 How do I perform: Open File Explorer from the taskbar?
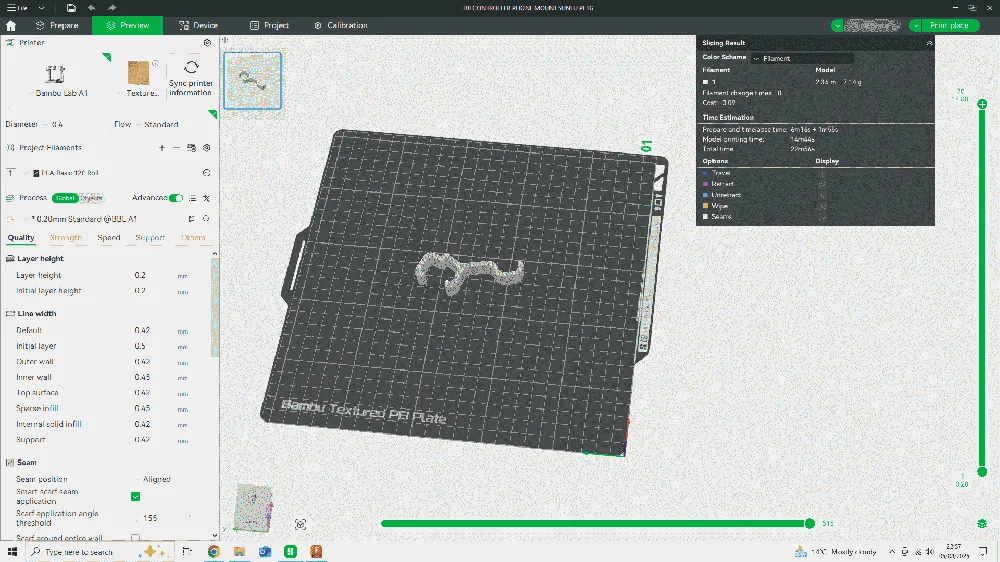[239, 552]
